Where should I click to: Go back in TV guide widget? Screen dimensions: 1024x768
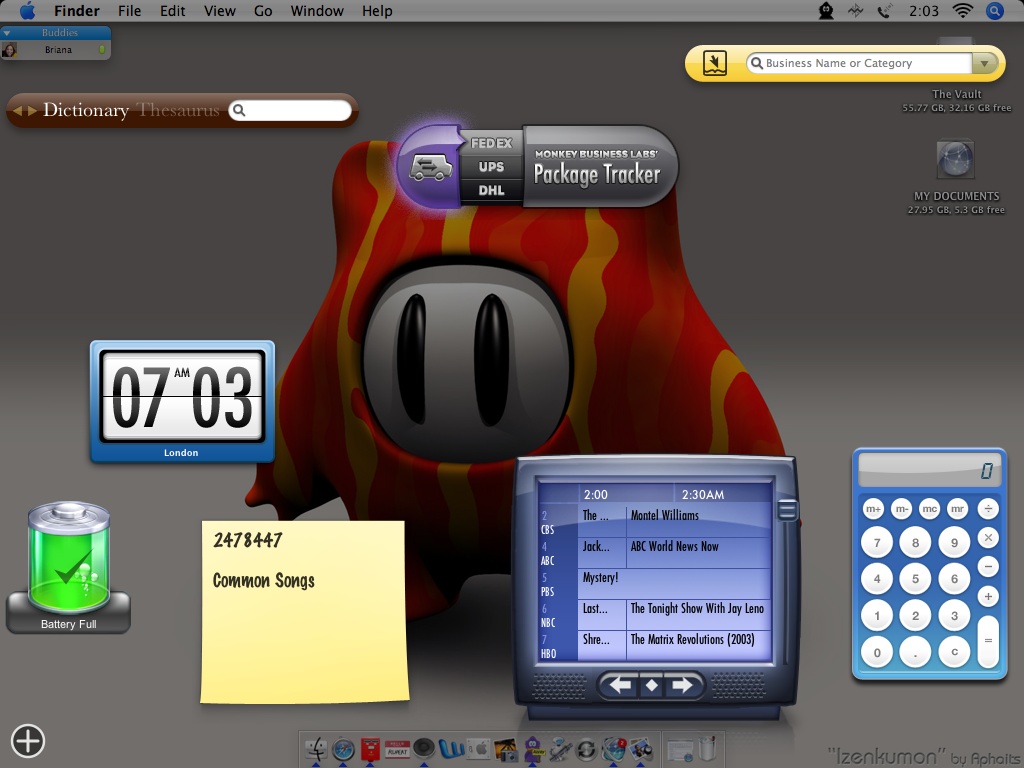[620, 685]
